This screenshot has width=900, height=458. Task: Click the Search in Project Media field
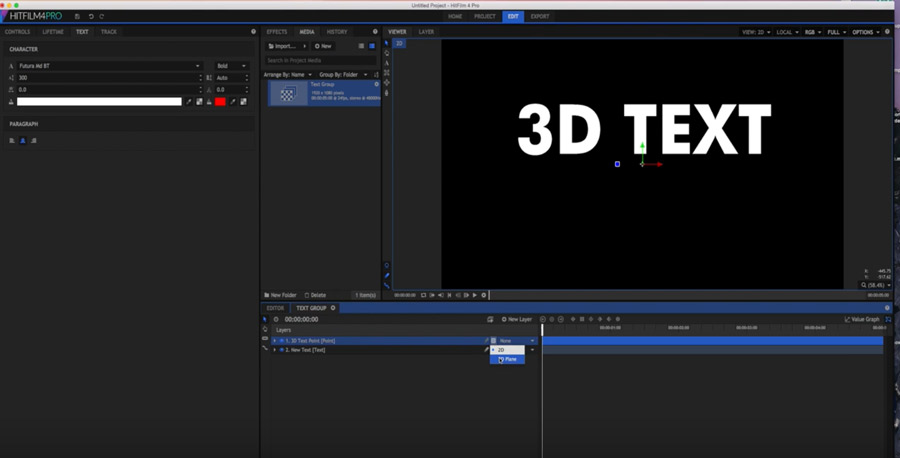[x=320, y=60]
